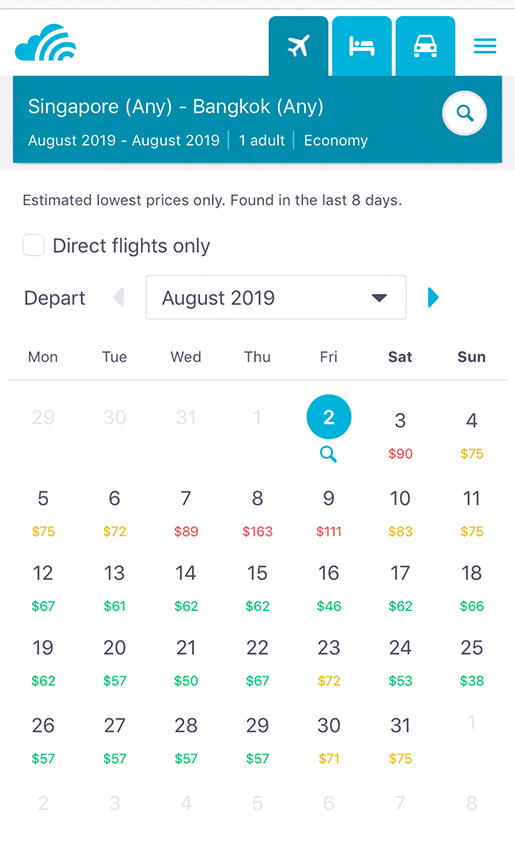
Task: Go to previous month with left arrow
Action: pos(118,297)
